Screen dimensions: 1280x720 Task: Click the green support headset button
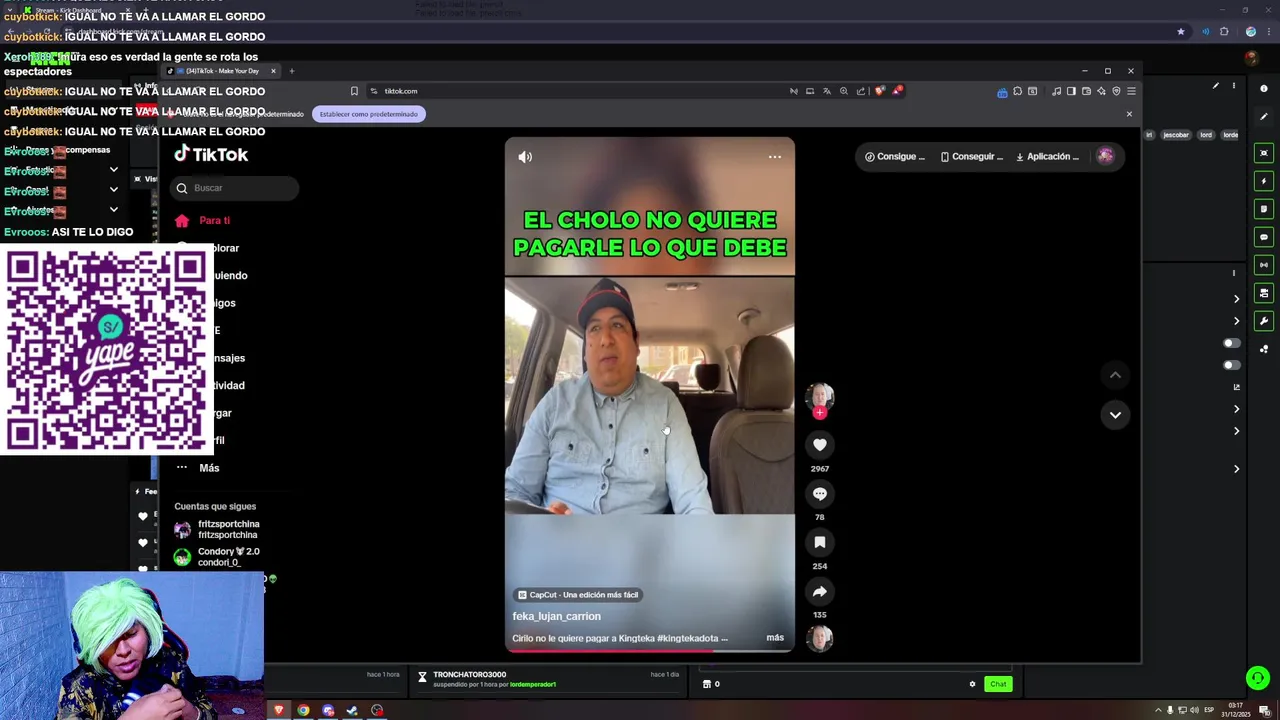coord(1258,678)
